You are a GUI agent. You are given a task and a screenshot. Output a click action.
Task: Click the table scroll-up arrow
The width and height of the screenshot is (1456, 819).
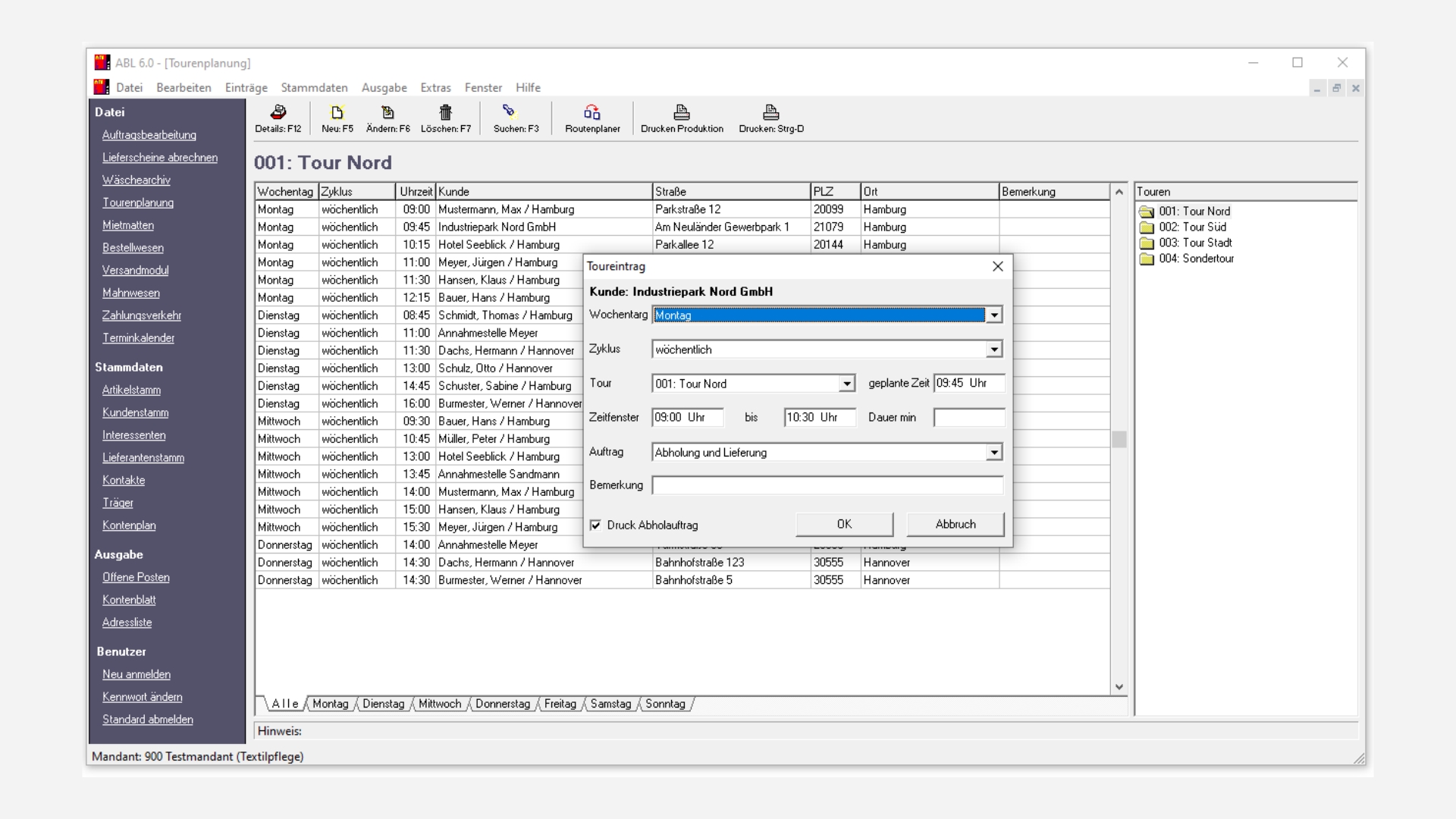(1119, 192)
